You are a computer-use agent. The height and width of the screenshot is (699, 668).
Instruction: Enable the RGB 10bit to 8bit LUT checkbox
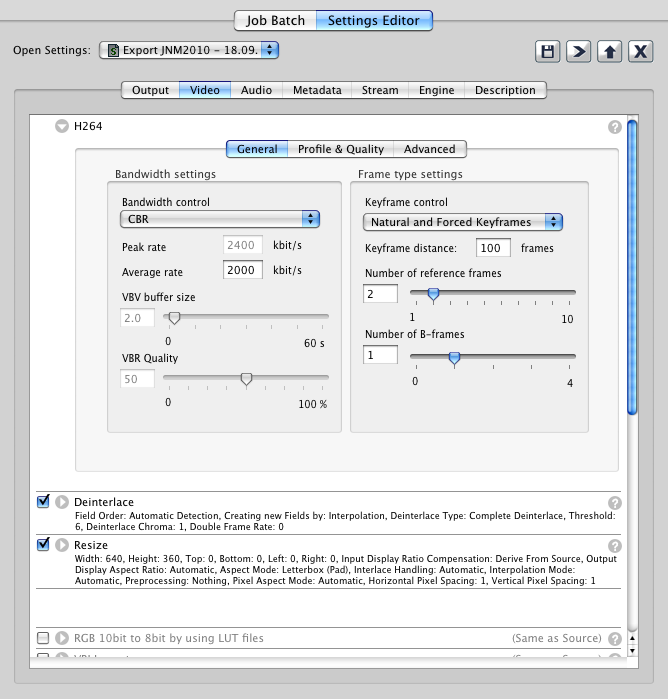click(43, 638)
